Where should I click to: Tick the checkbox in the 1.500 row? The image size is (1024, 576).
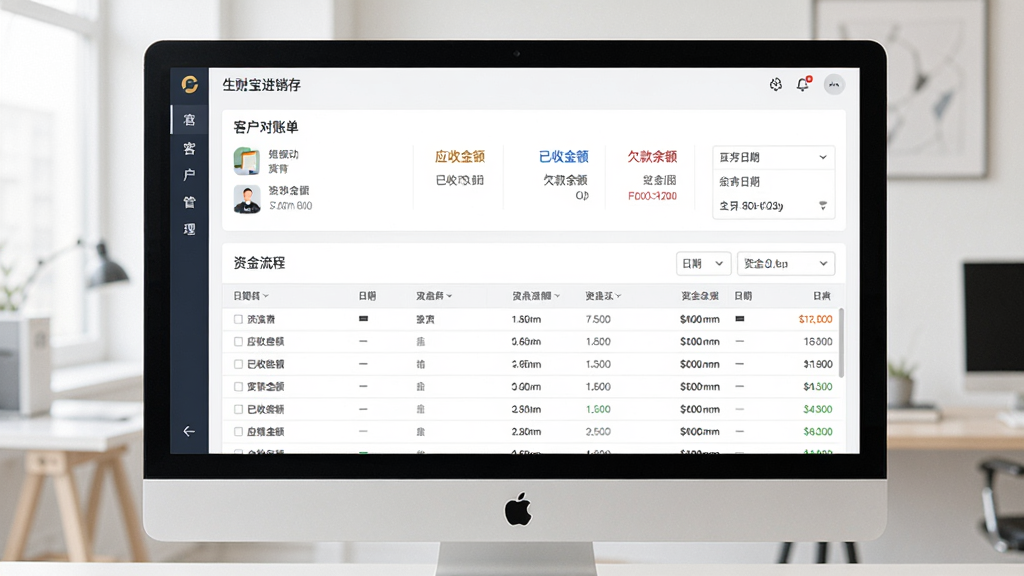(x=238, y=364)
